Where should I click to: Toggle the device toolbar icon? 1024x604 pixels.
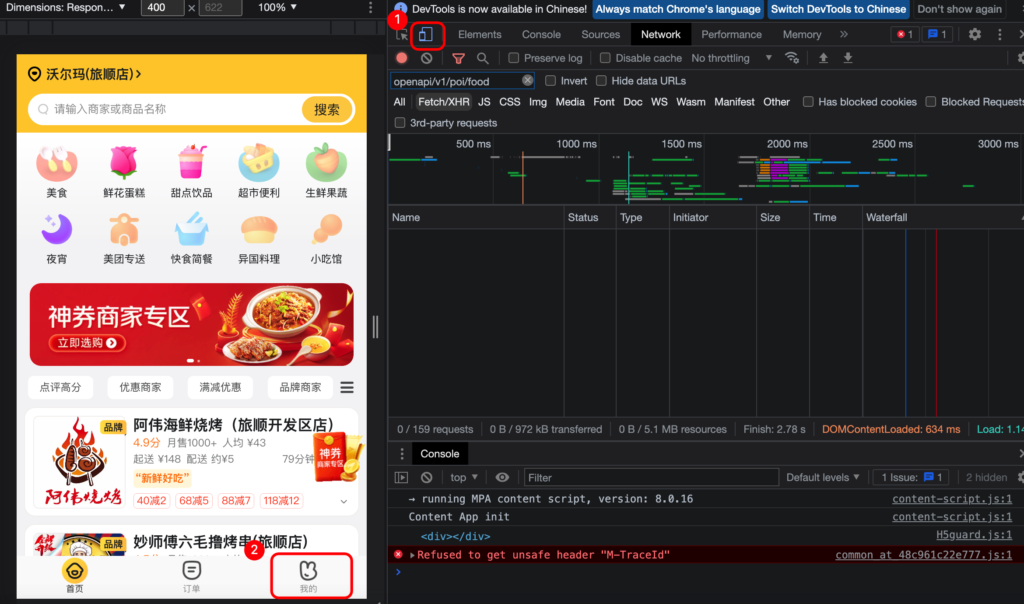(x=425, y=35)
